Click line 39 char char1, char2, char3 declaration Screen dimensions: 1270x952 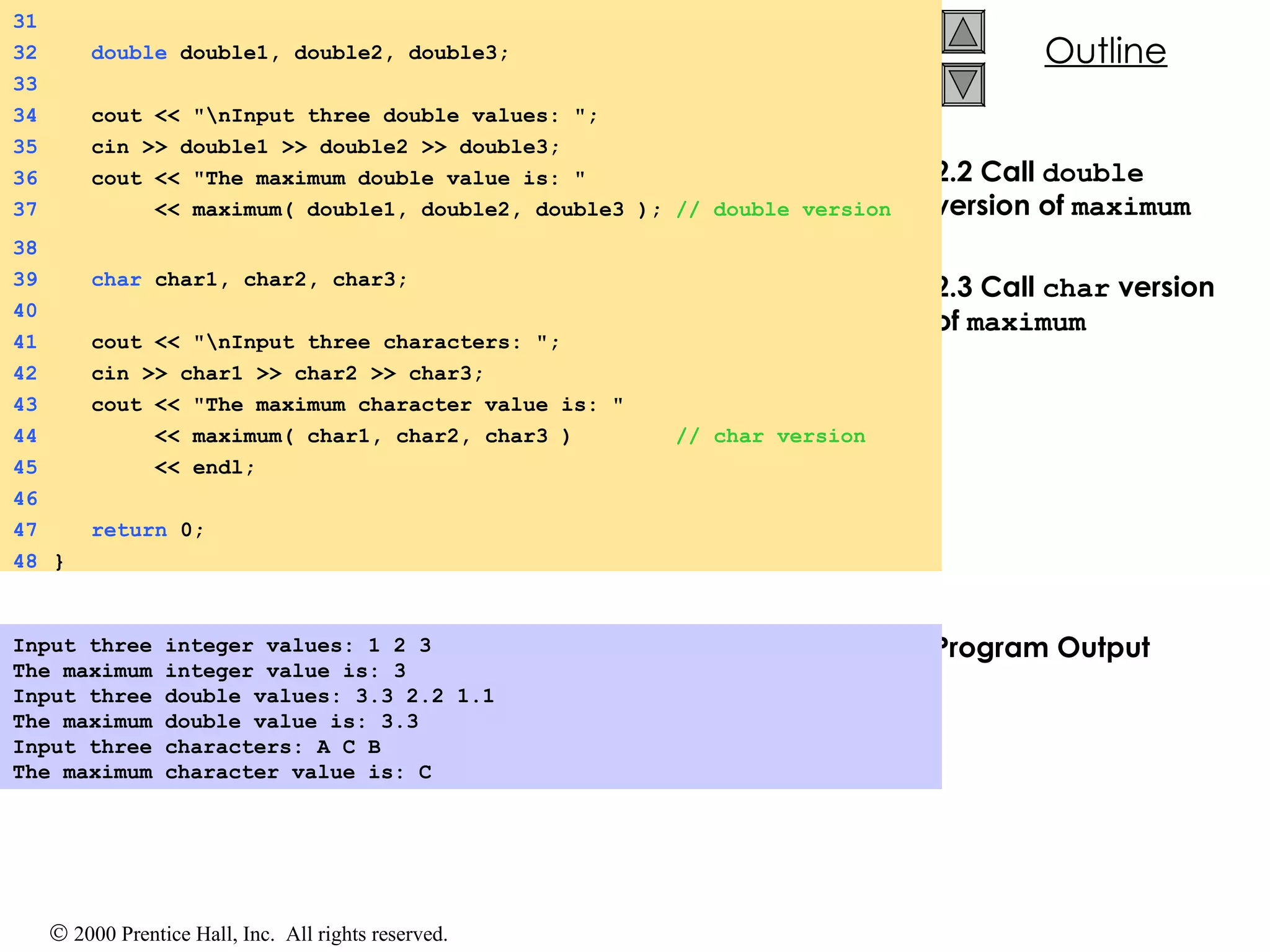(x=249, y=280)
